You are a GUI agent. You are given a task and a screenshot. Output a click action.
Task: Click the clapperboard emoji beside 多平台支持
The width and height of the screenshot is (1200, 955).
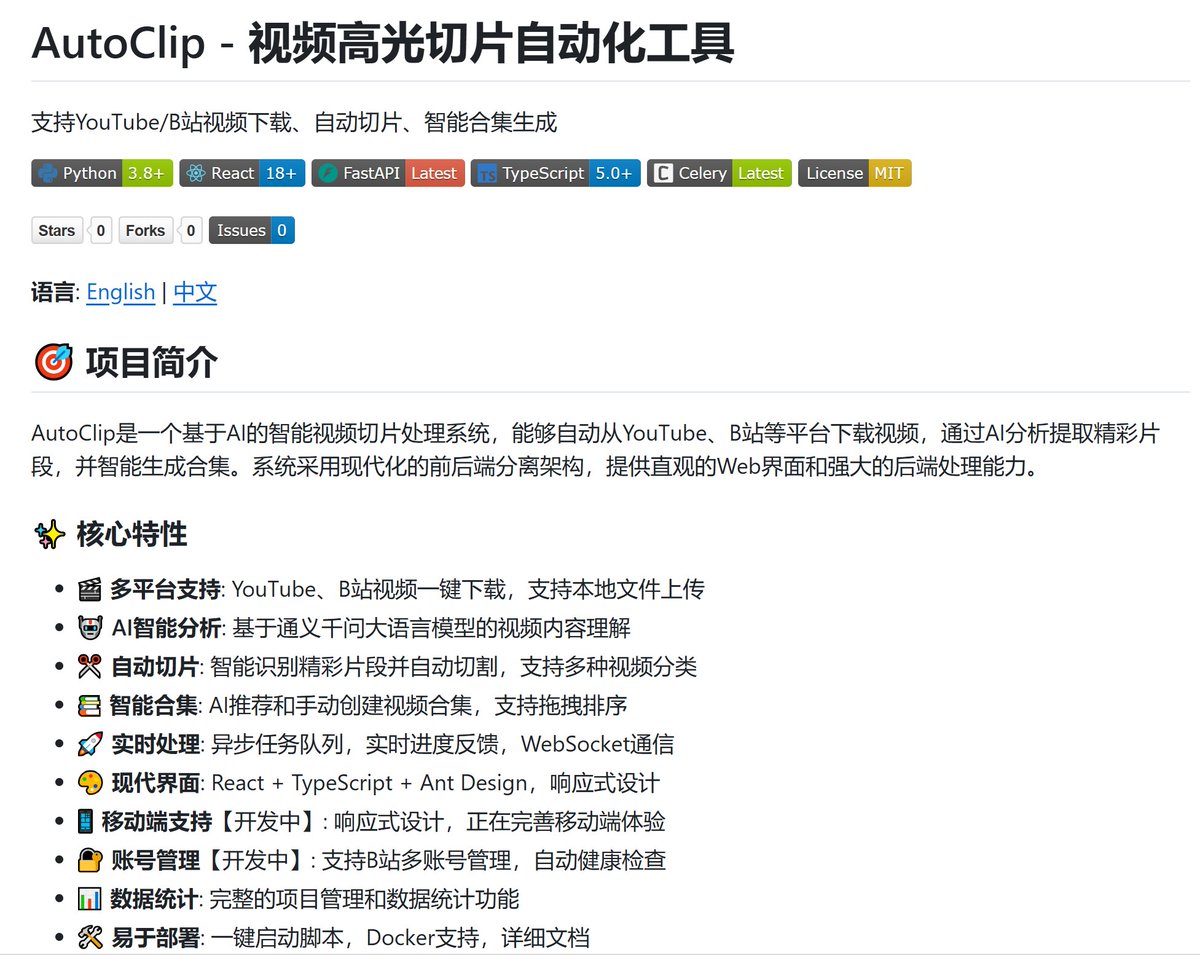point(90,589)
